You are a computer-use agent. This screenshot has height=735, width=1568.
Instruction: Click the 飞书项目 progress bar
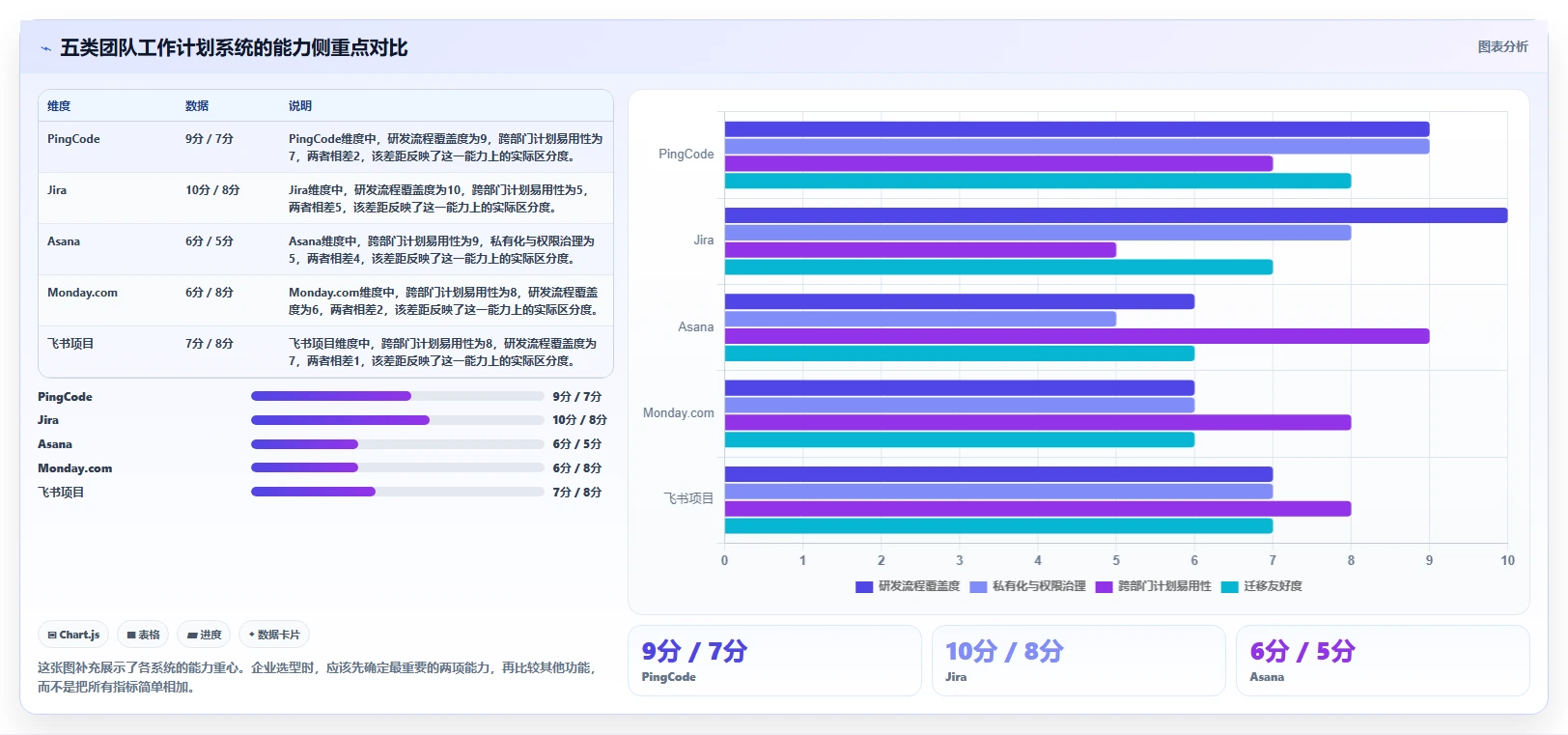pos(398,492)
